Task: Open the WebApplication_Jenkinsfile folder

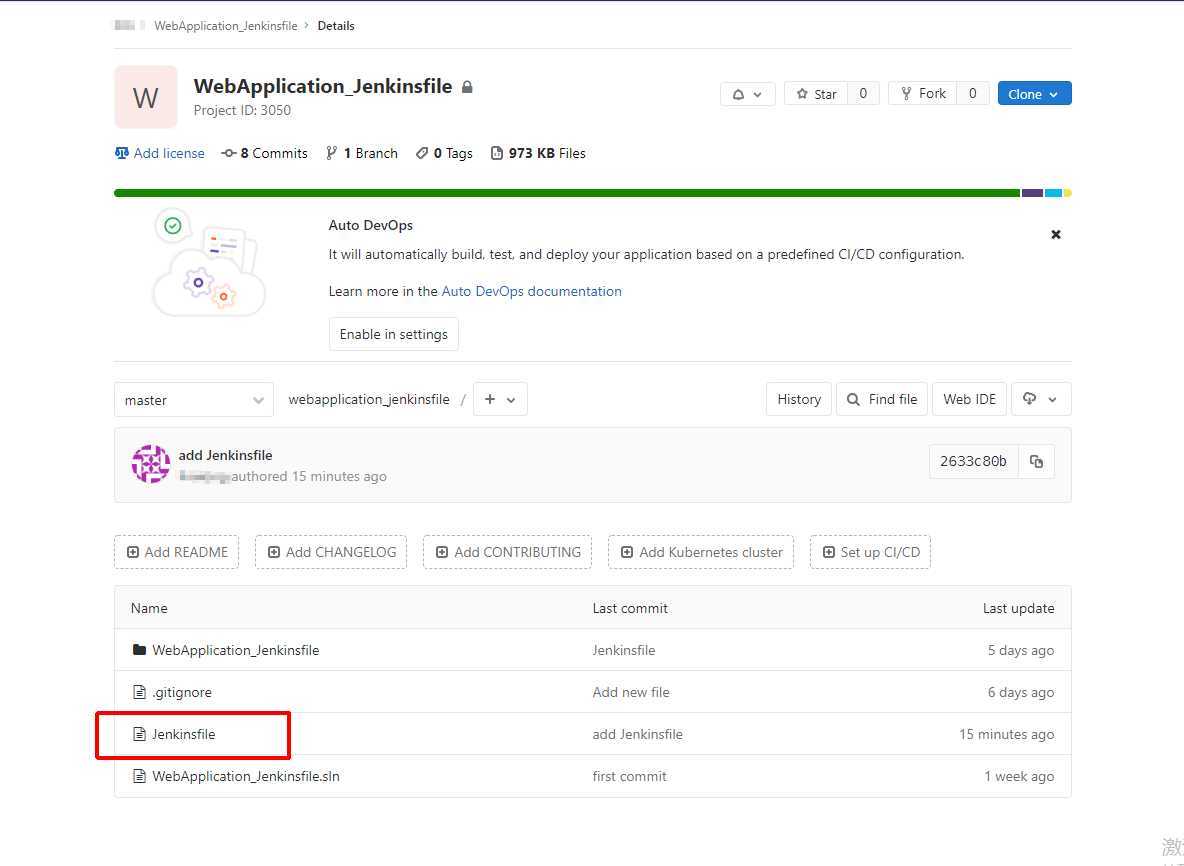Action: click(x=236, y=650)
